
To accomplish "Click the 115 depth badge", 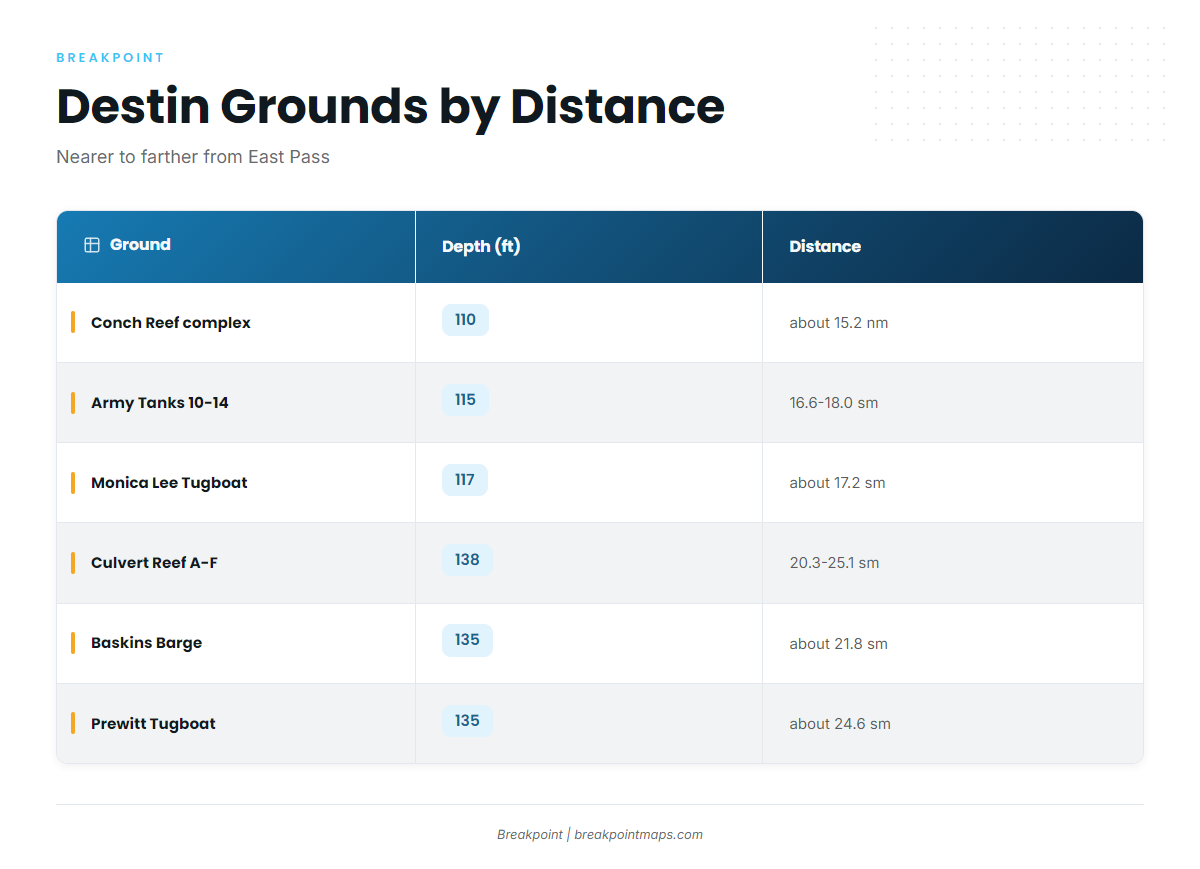I will pos(465,400).
